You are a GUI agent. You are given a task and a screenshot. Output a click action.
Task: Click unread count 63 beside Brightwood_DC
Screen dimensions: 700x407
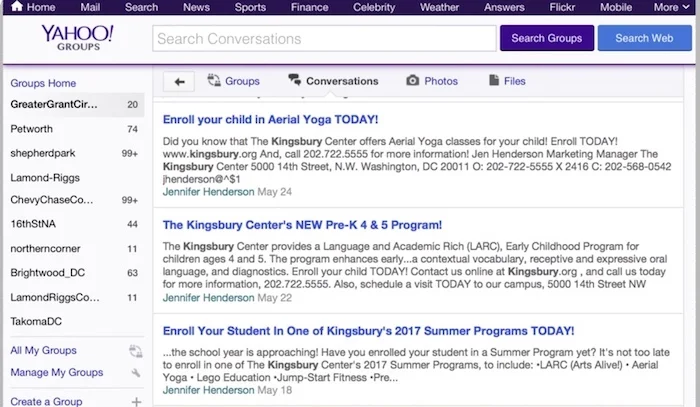click(x=132, y=273)
